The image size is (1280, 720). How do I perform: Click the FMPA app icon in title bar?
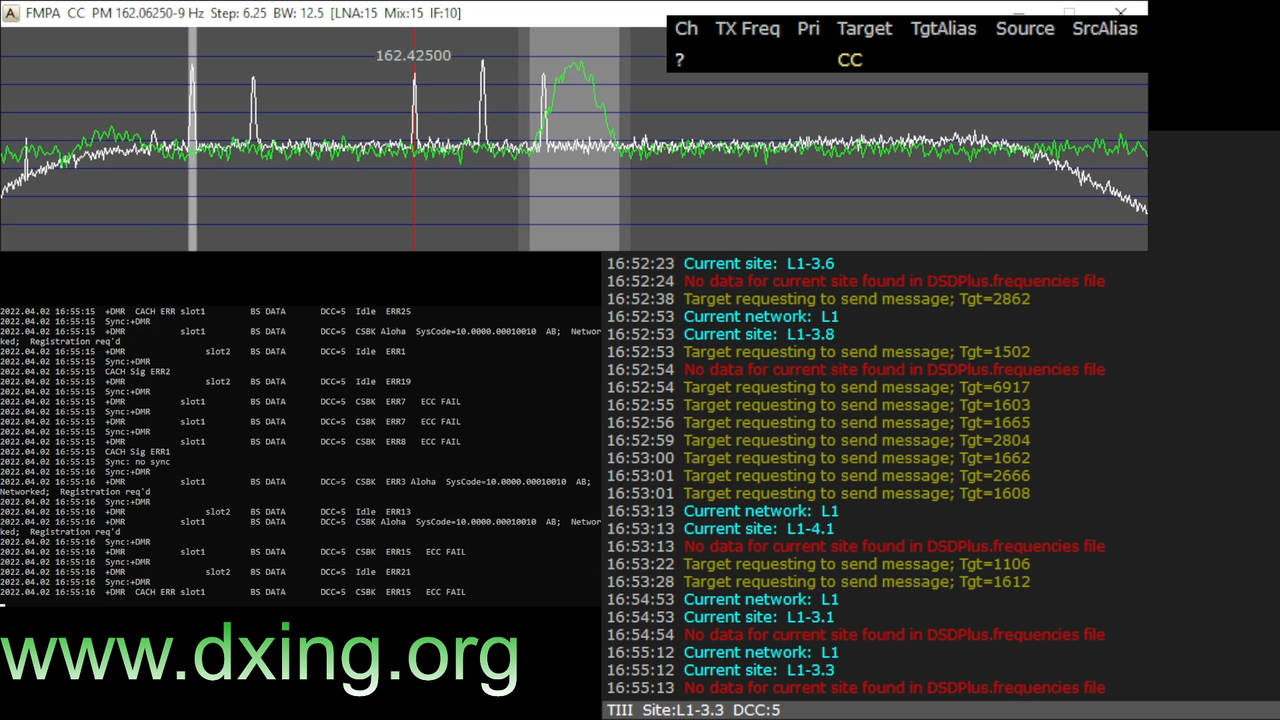[11, 14]
